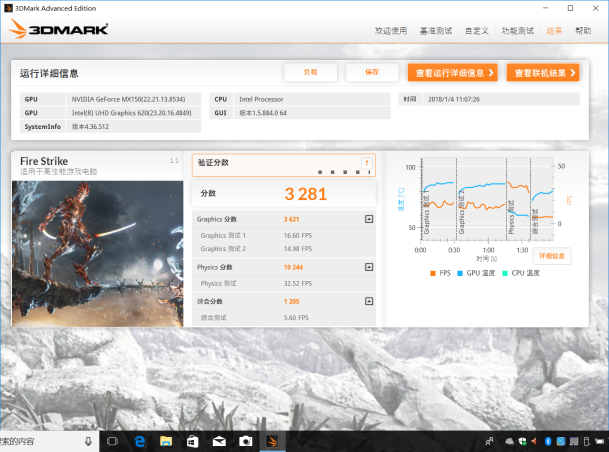
Task: Open the 欢迎使用 (Welcome) tab
Action: pyautogui.click(x=391, y=31)
